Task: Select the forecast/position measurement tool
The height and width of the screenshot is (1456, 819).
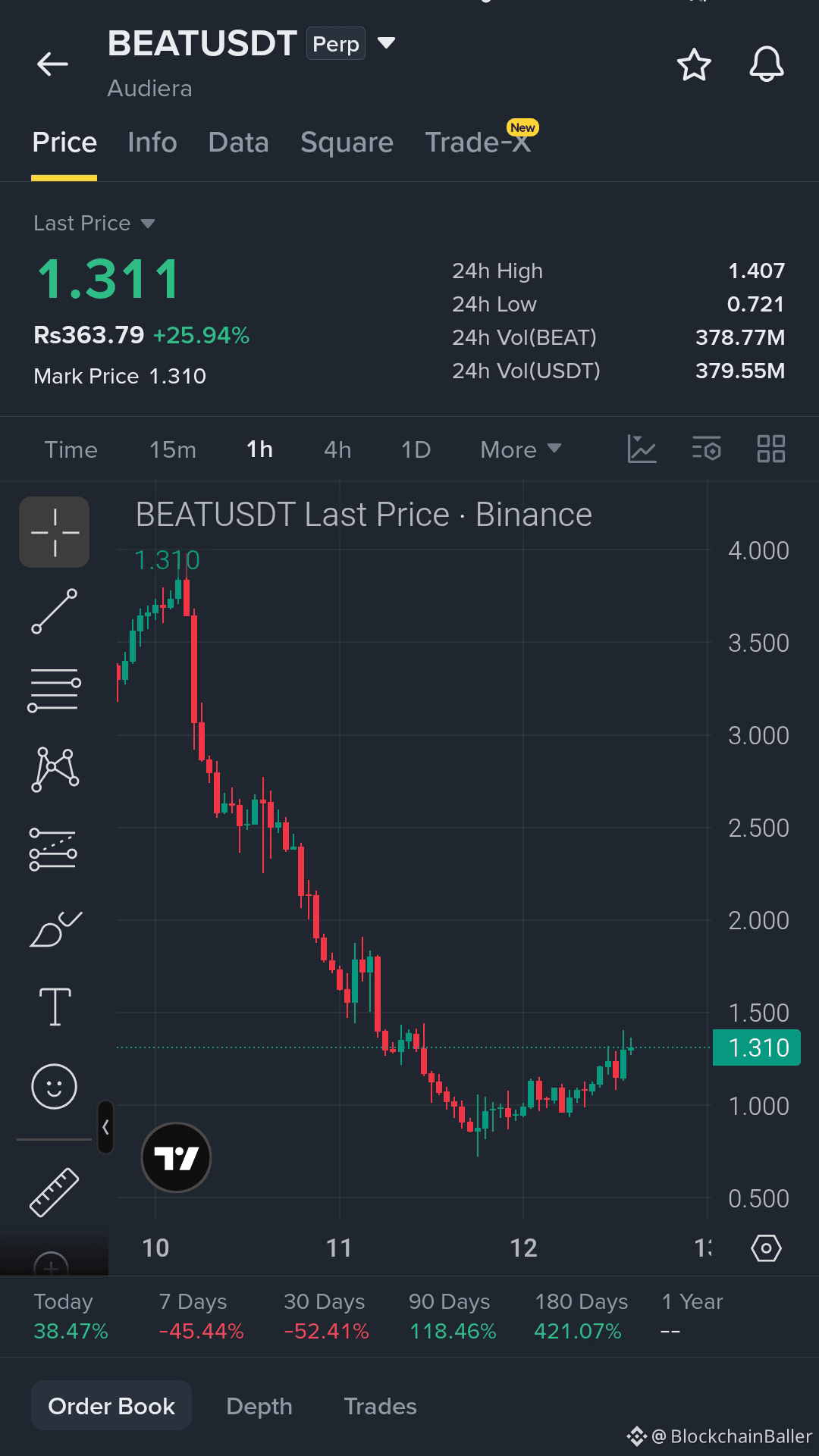Action: point(53,848)
